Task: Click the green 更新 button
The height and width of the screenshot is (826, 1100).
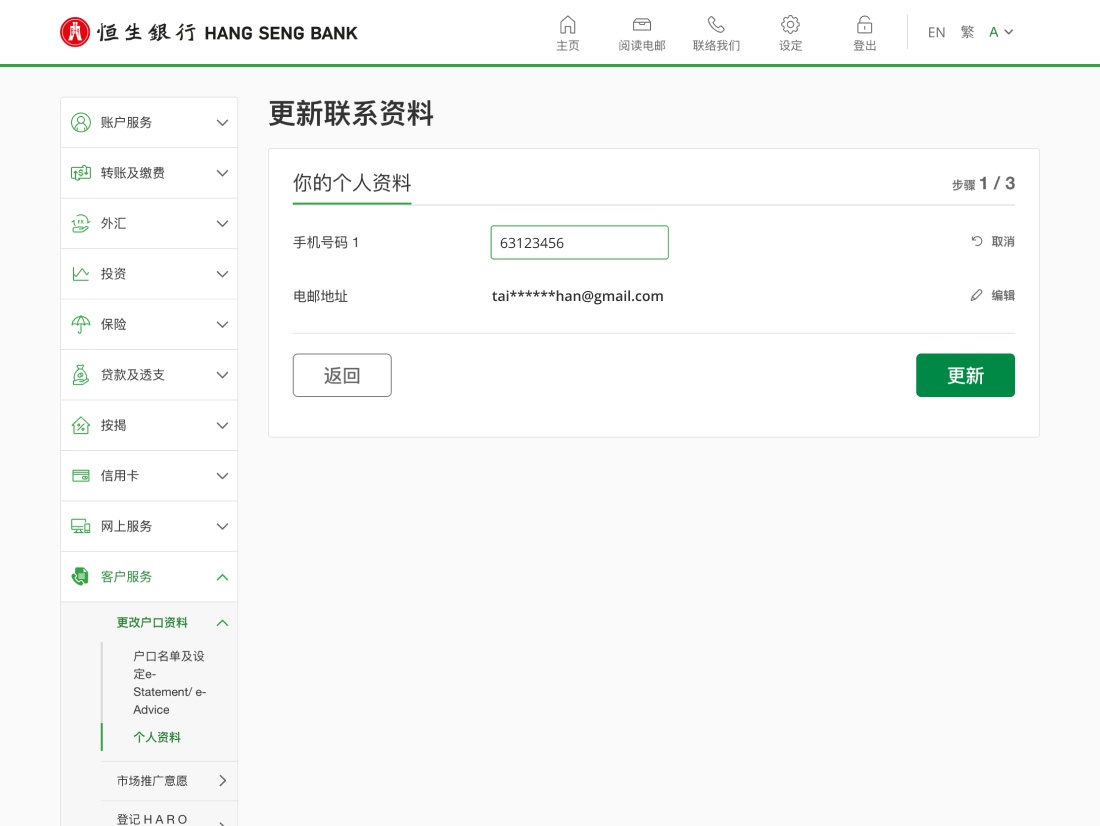Action: (x=965, y=375)
